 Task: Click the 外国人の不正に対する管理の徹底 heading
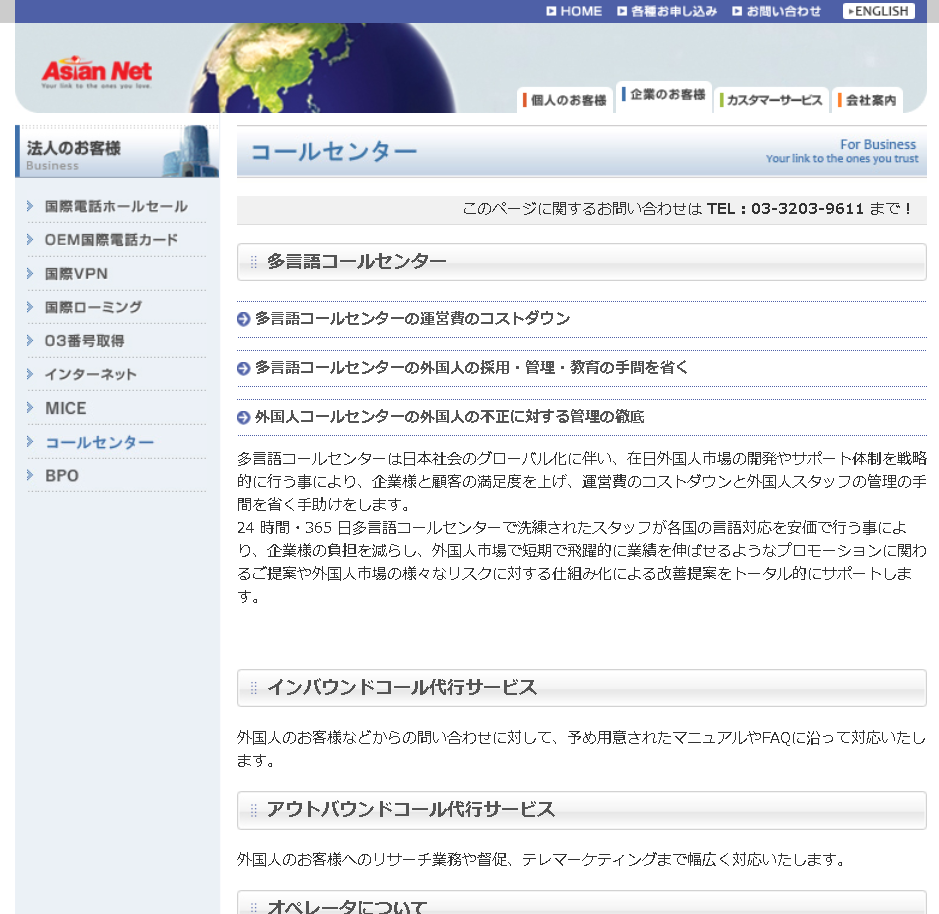click(x=450, y=417)
